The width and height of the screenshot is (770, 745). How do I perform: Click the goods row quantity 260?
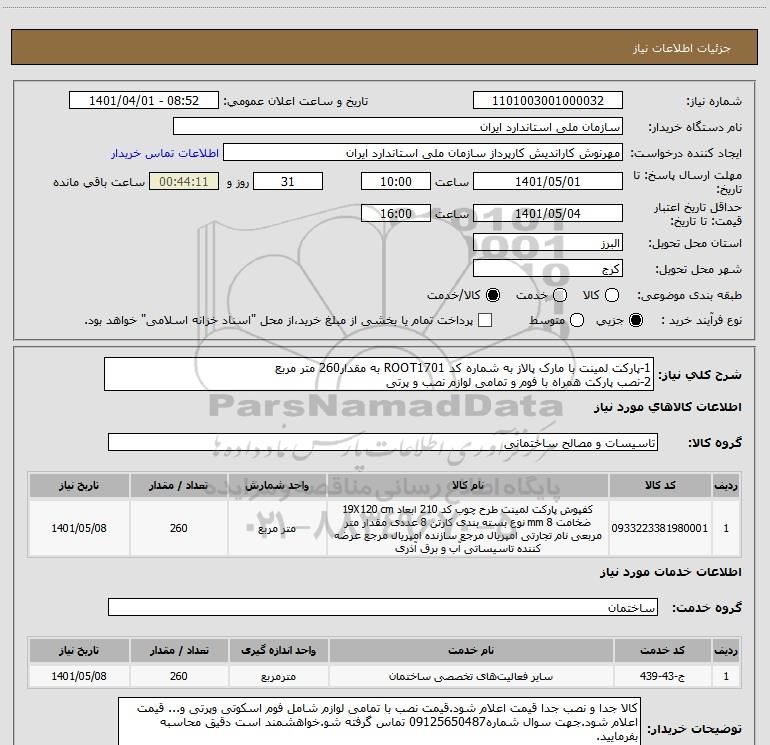coord(179,528)
